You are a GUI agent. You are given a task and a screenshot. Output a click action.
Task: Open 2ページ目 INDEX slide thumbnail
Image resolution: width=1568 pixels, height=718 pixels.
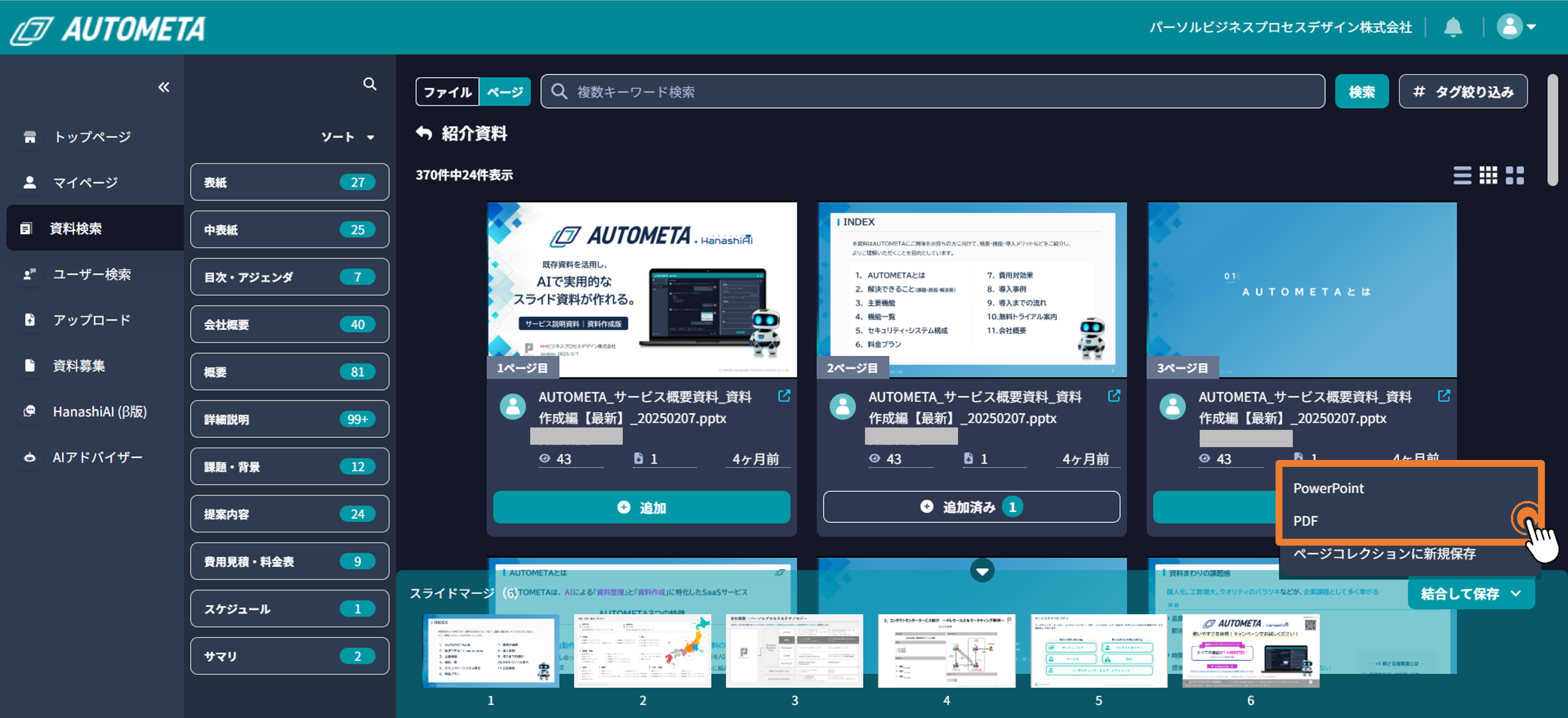971,290
